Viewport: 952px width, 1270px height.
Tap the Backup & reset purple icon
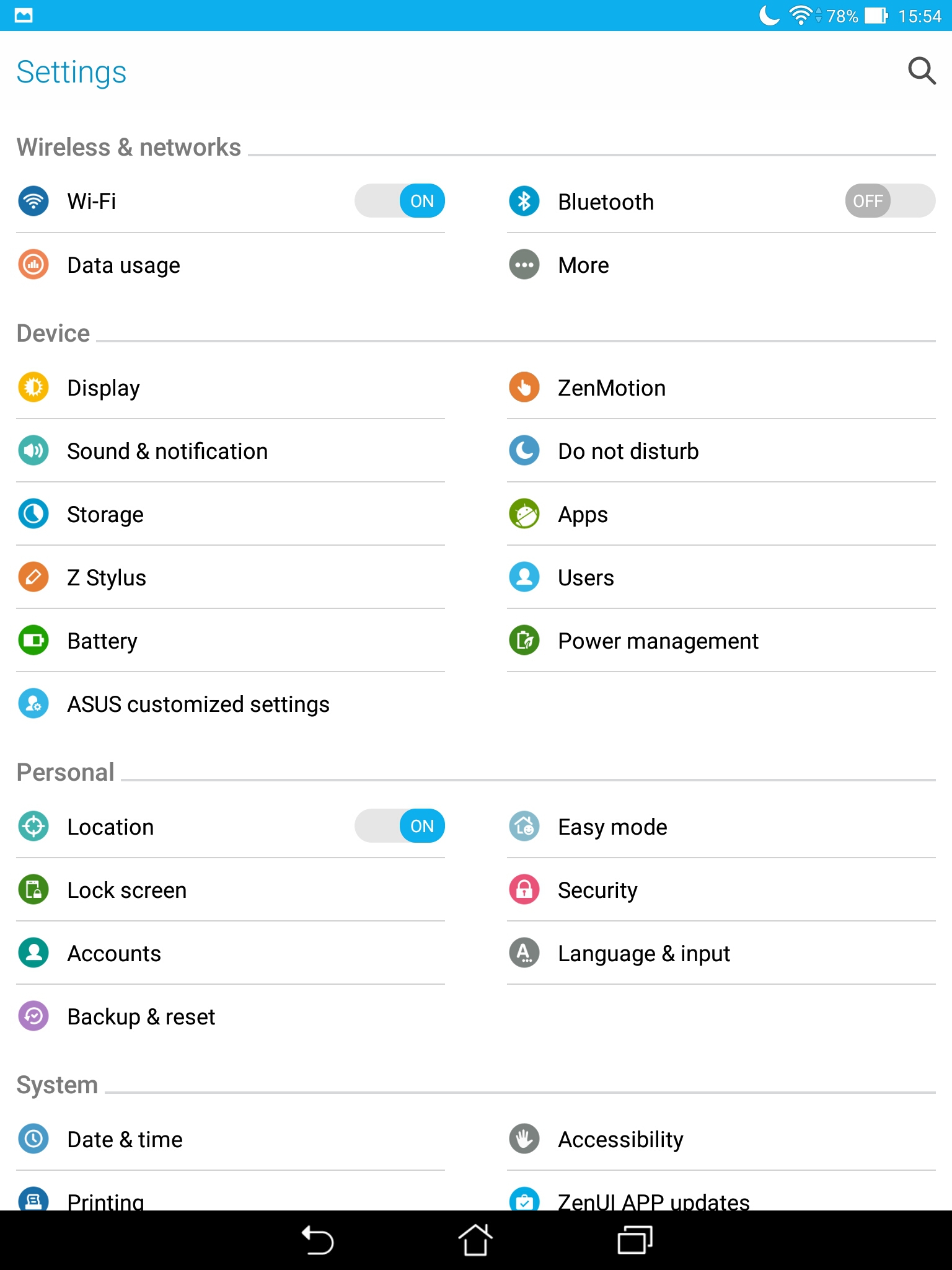(x=33, y=1016)
